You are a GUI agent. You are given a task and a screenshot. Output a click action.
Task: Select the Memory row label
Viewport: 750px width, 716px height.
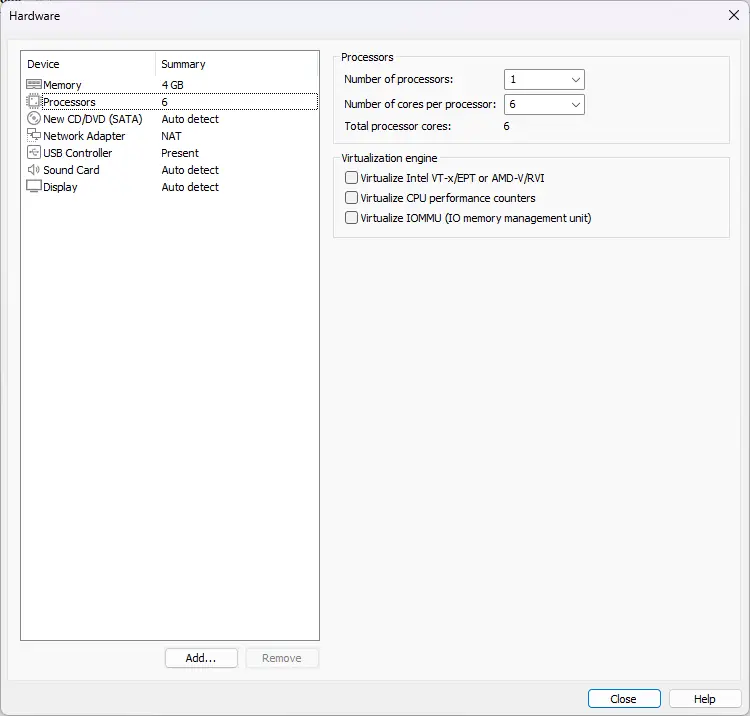[62, 85]
